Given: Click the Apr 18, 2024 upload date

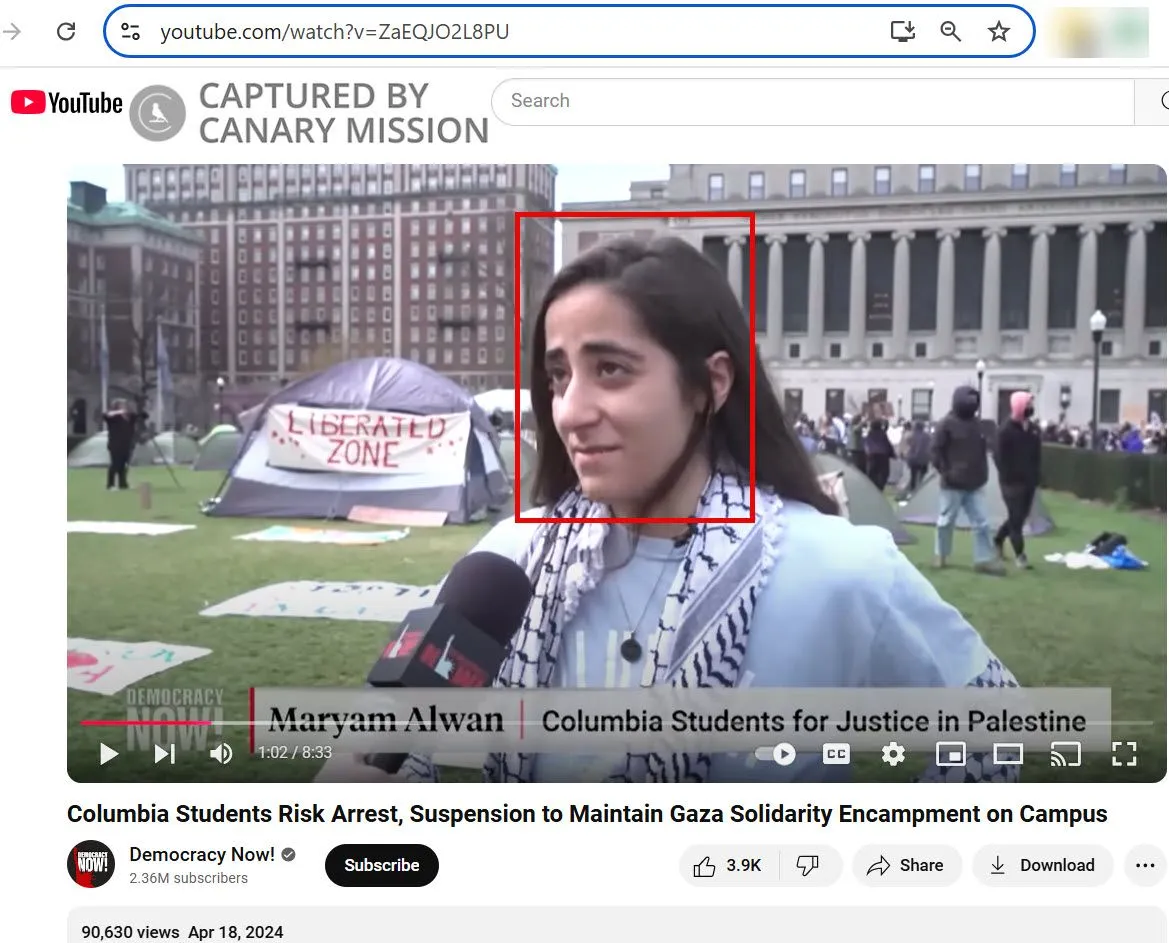Looking at the screenshot, I should [x=236, y=932].
